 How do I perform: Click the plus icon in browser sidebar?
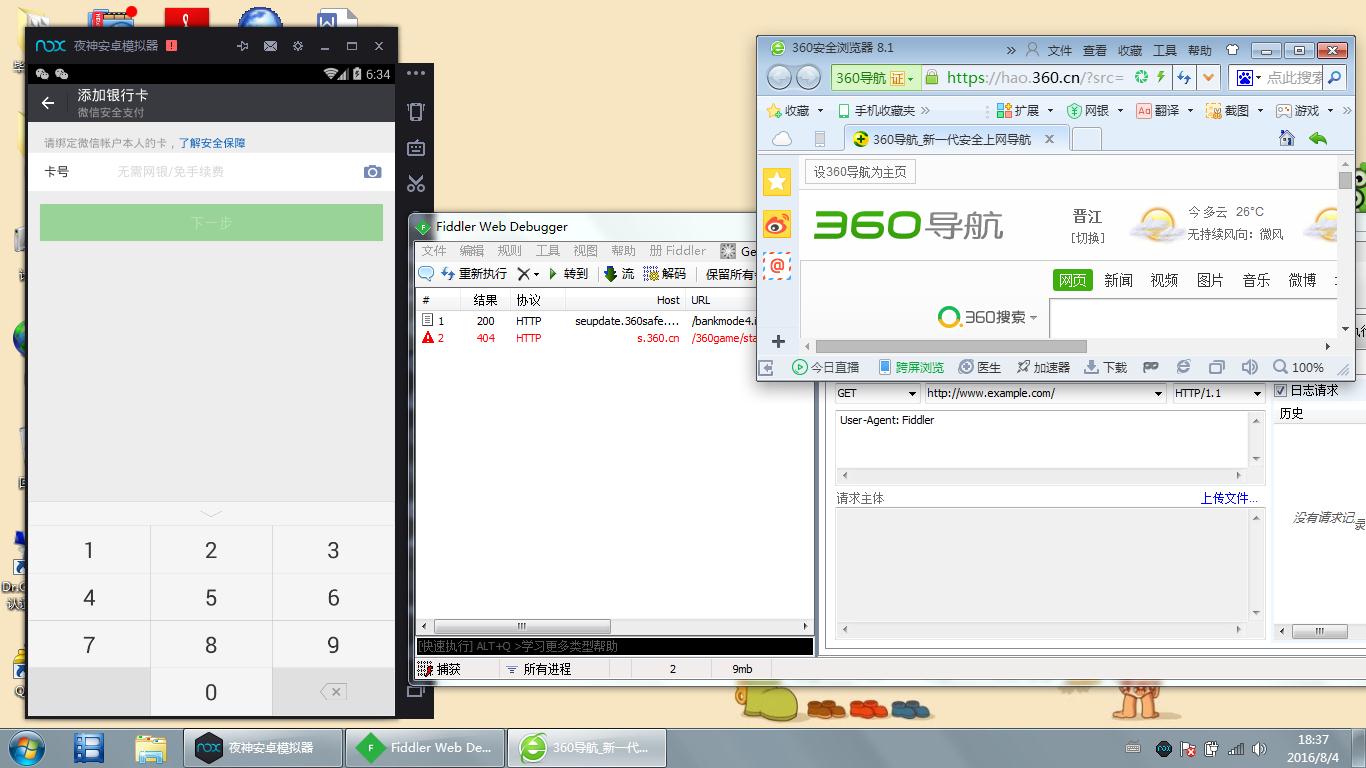point(778,341)
